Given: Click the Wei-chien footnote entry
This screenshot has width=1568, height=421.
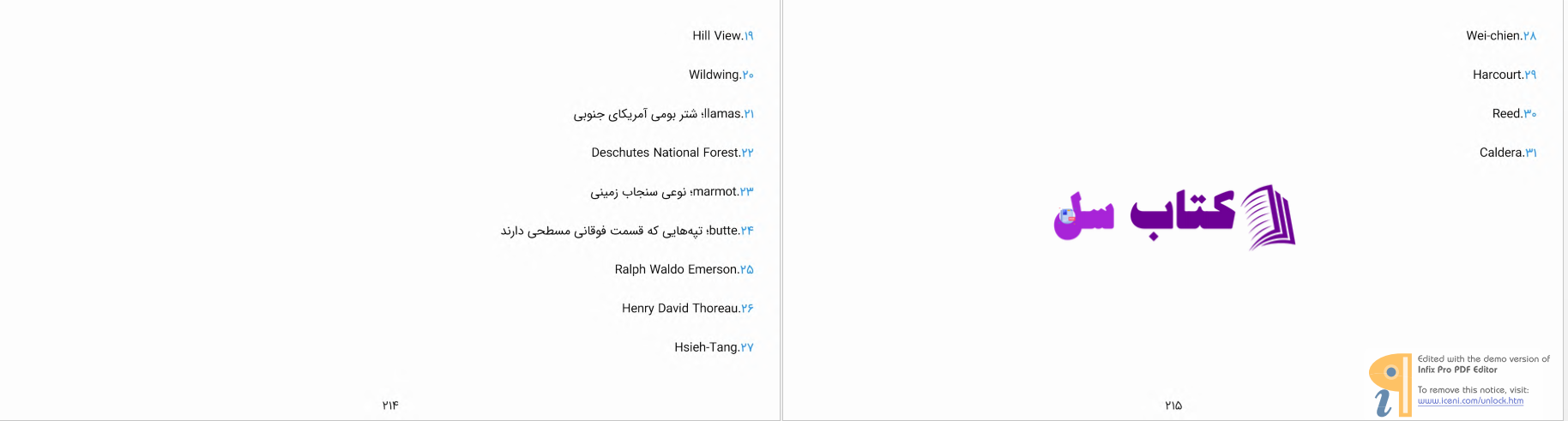Looking at the screenshot, I should [x=1501, y=35].
